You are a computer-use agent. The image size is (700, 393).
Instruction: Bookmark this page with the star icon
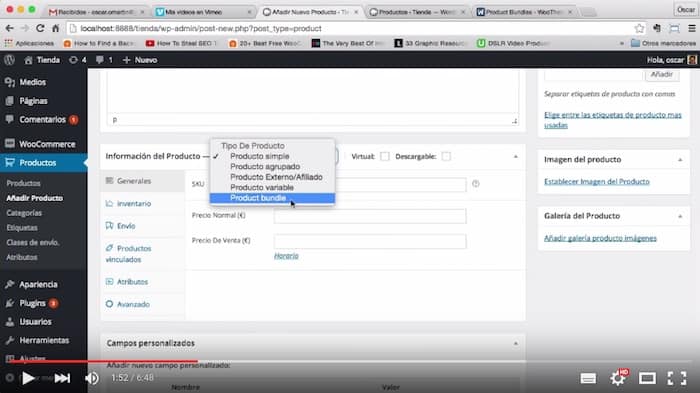click(x=639, y=28)
